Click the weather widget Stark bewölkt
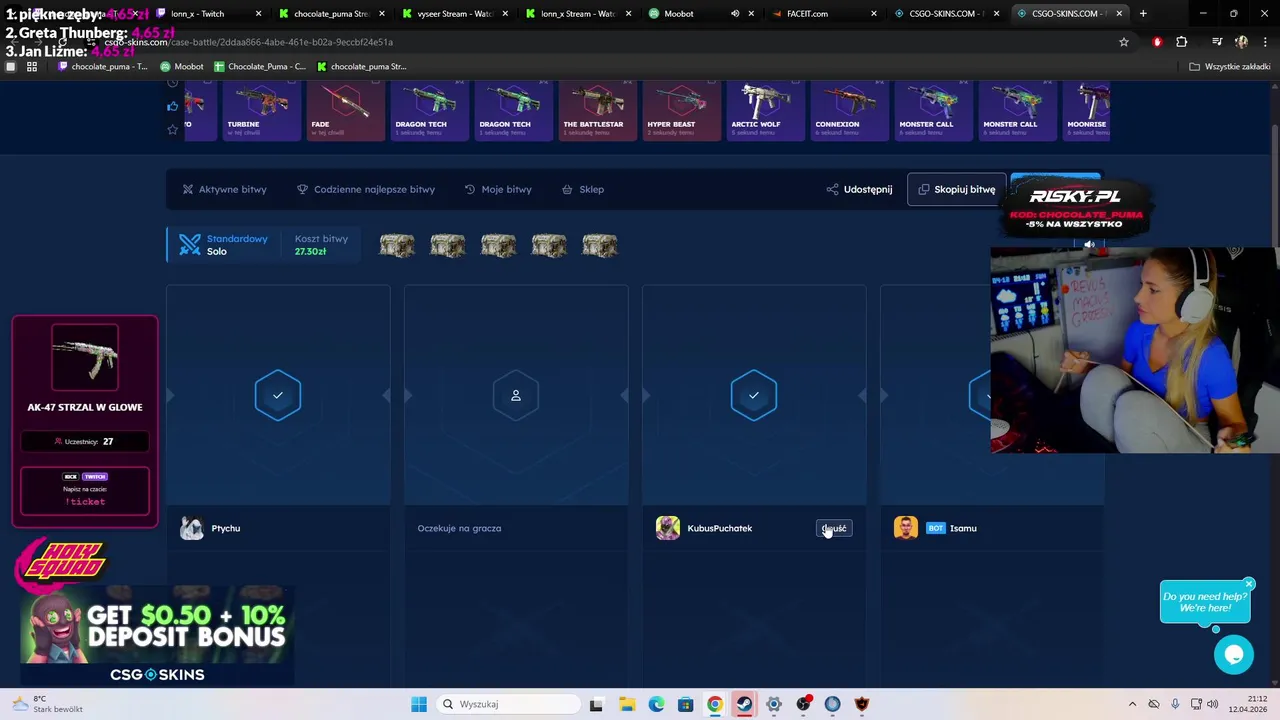Screen dimensions: 1280x720 (48, 704)
